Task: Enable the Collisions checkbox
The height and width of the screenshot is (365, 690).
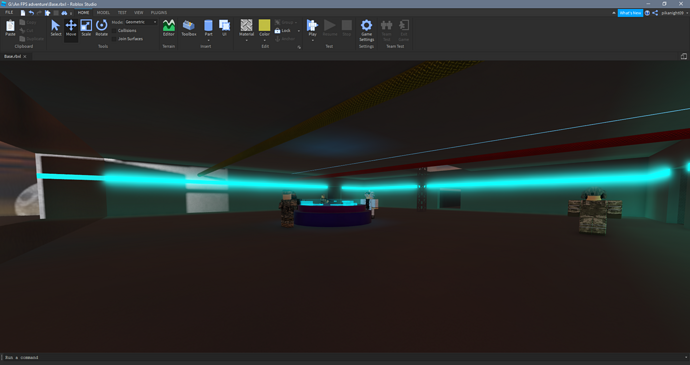Action: tap(114, 30)
